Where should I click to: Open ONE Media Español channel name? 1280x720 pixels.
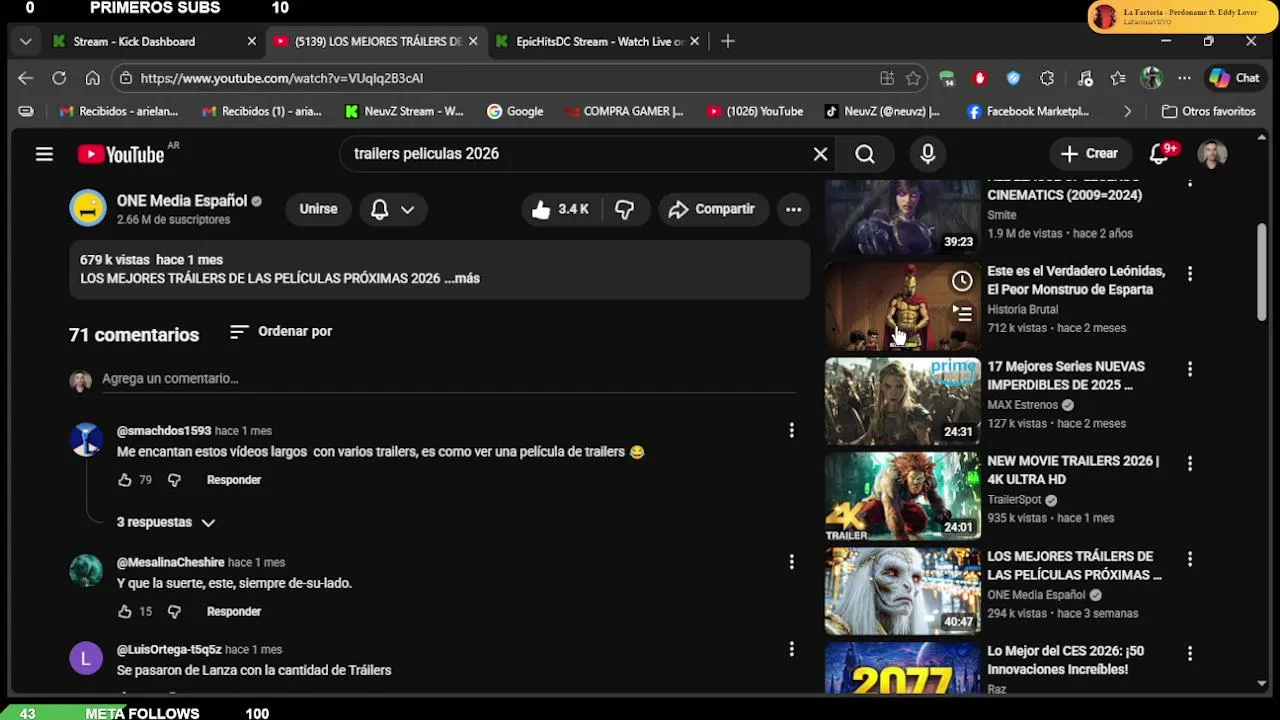[x=181, y=200]
